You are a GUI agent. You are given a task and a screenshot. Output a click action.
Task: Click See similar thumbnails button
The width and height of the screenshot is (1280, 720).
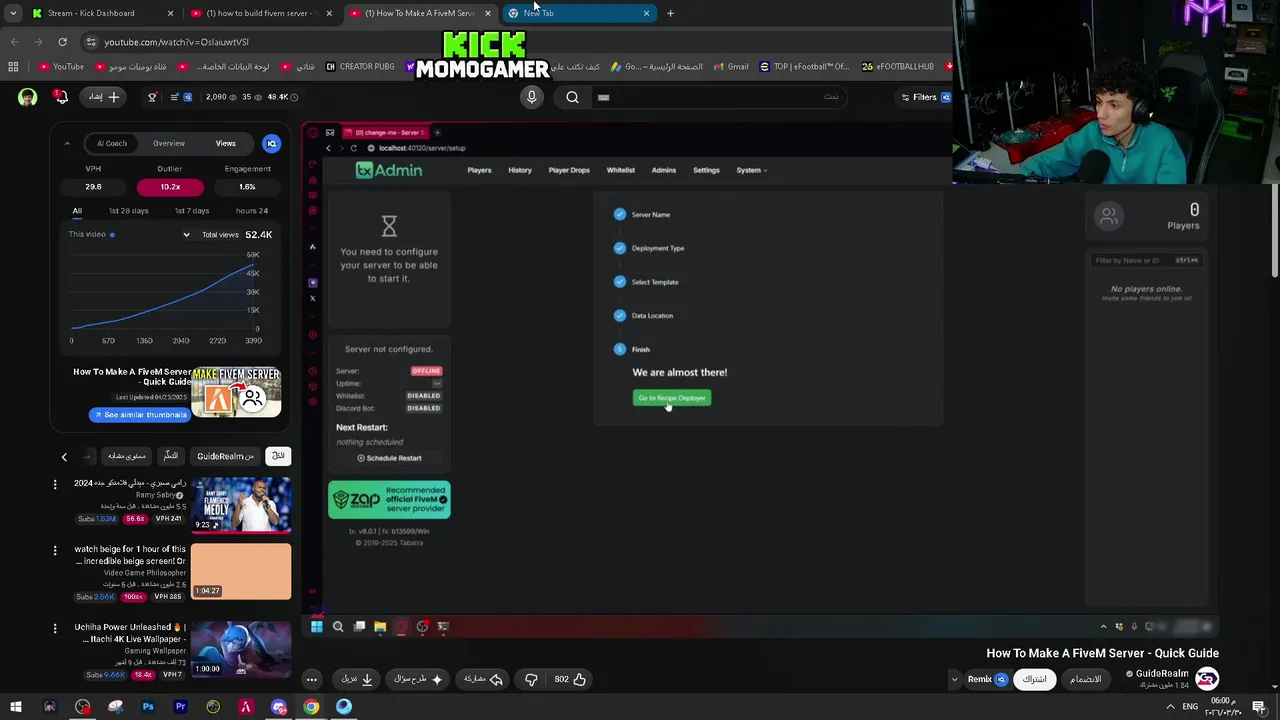(139, 415)
